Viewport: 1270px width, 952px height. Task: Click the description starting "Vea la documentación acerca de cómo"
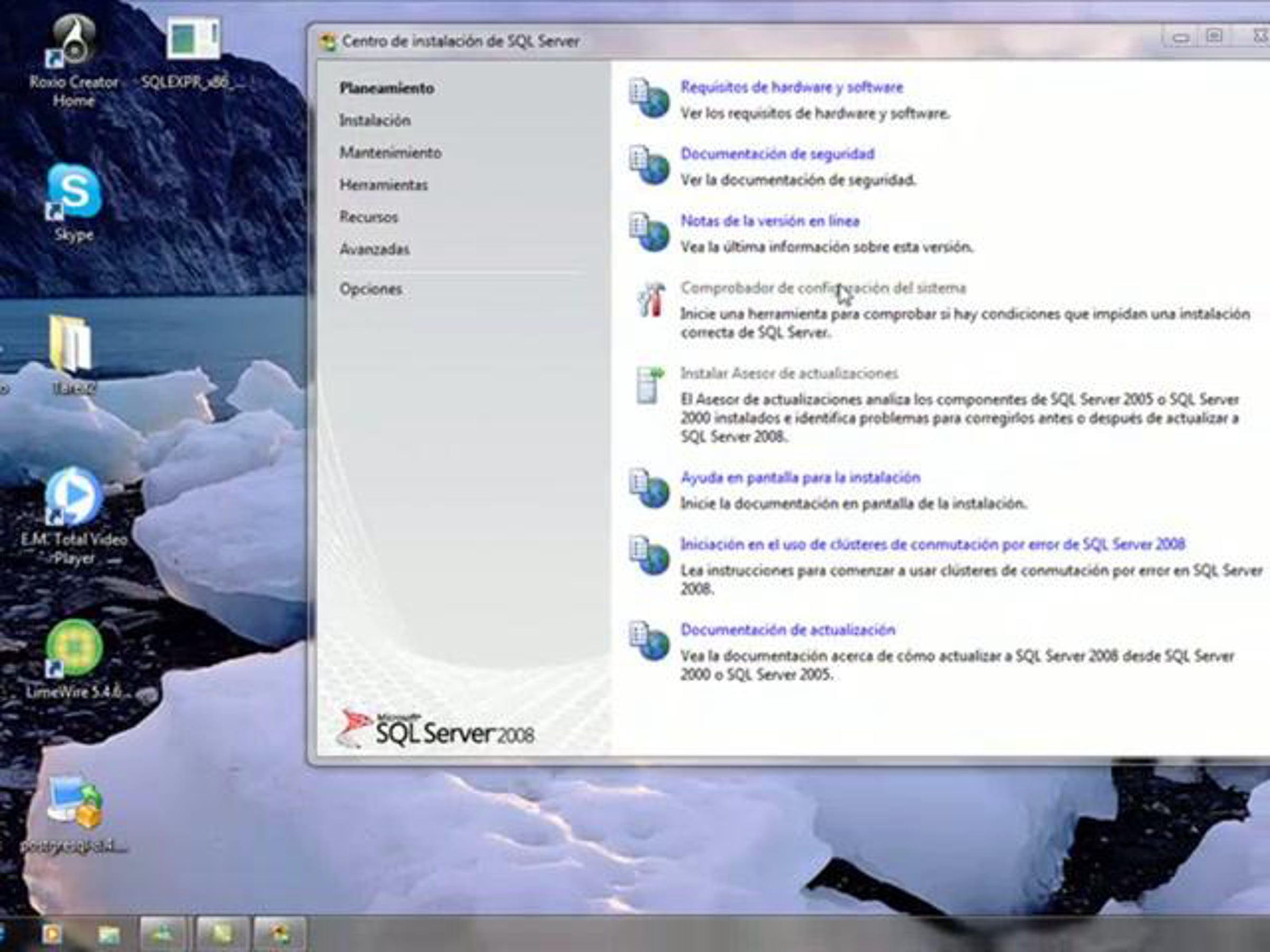pyautogui.click(x=958, y=665)
